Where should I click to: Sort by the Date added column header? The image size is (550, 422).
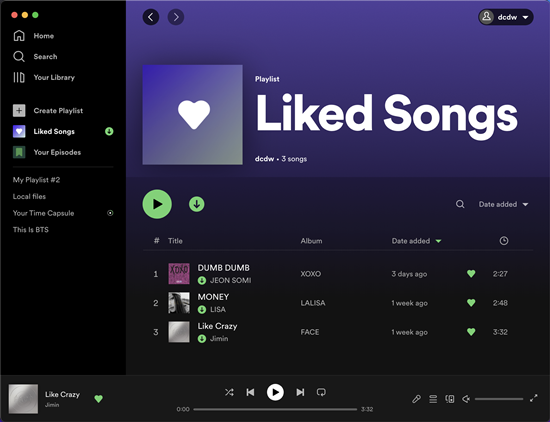(416, 241)
